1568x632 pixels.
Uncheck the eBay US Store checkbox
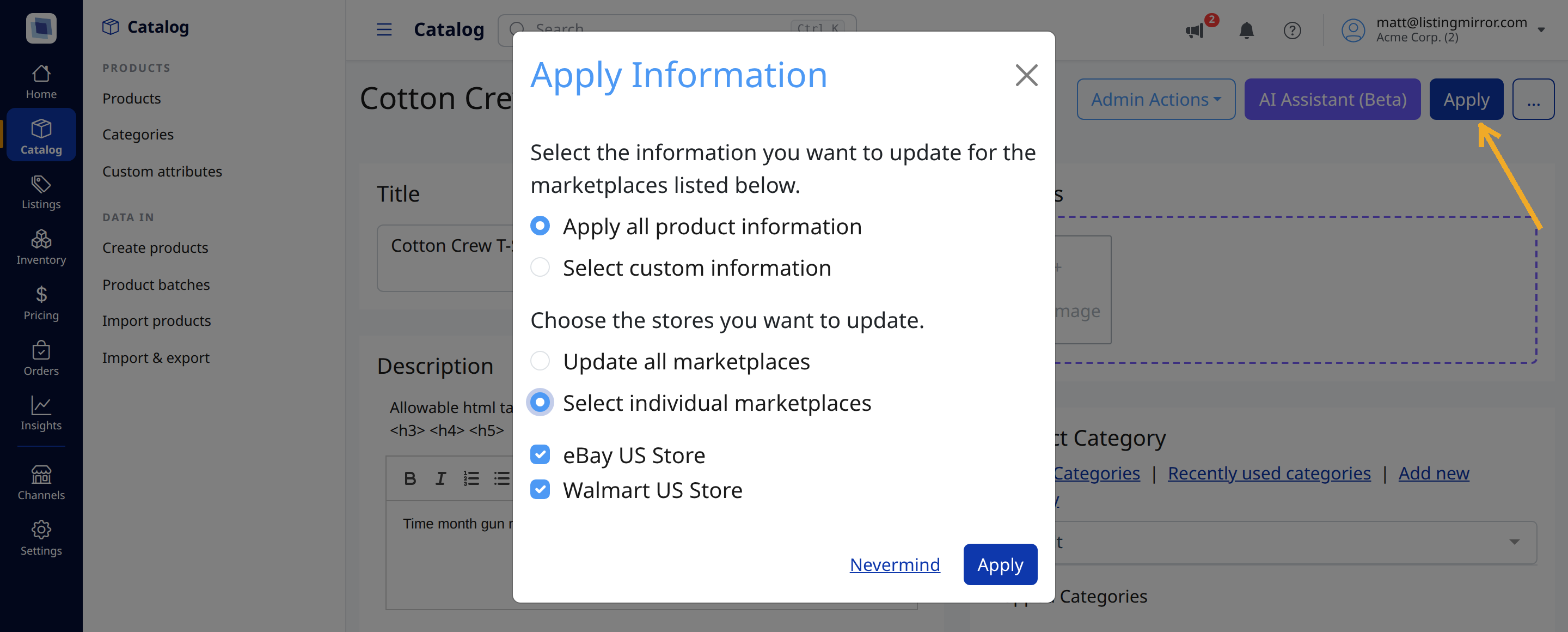[x=540, y=455]
